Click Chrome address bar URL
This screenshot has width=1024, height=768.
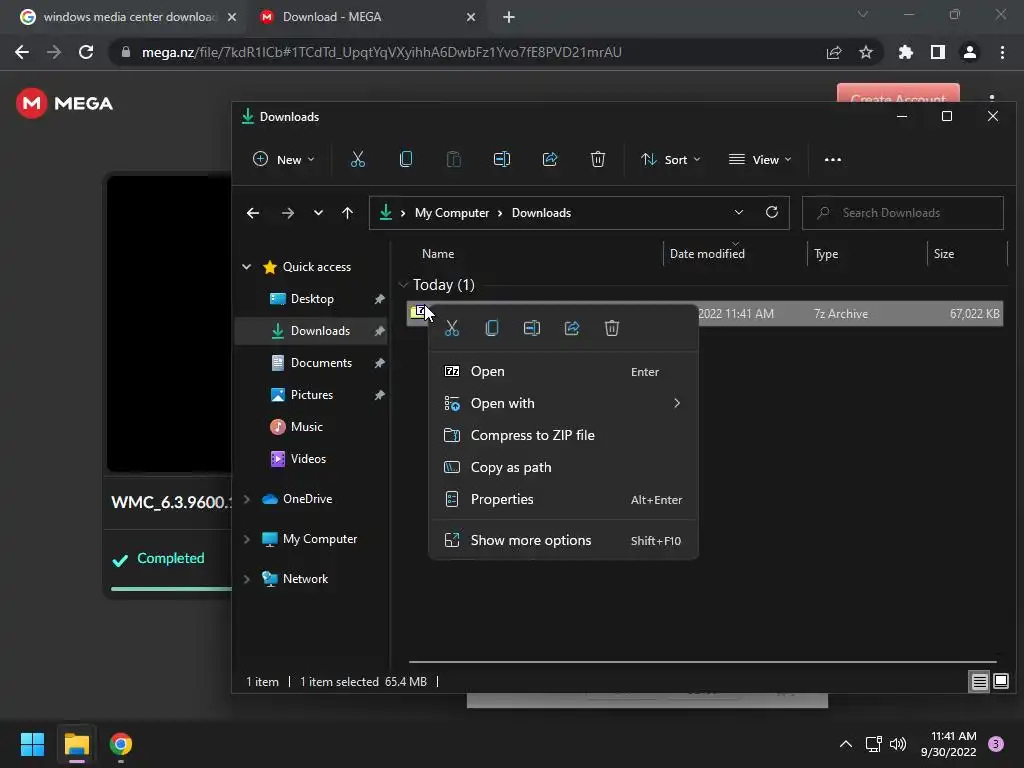pos(381,52)
